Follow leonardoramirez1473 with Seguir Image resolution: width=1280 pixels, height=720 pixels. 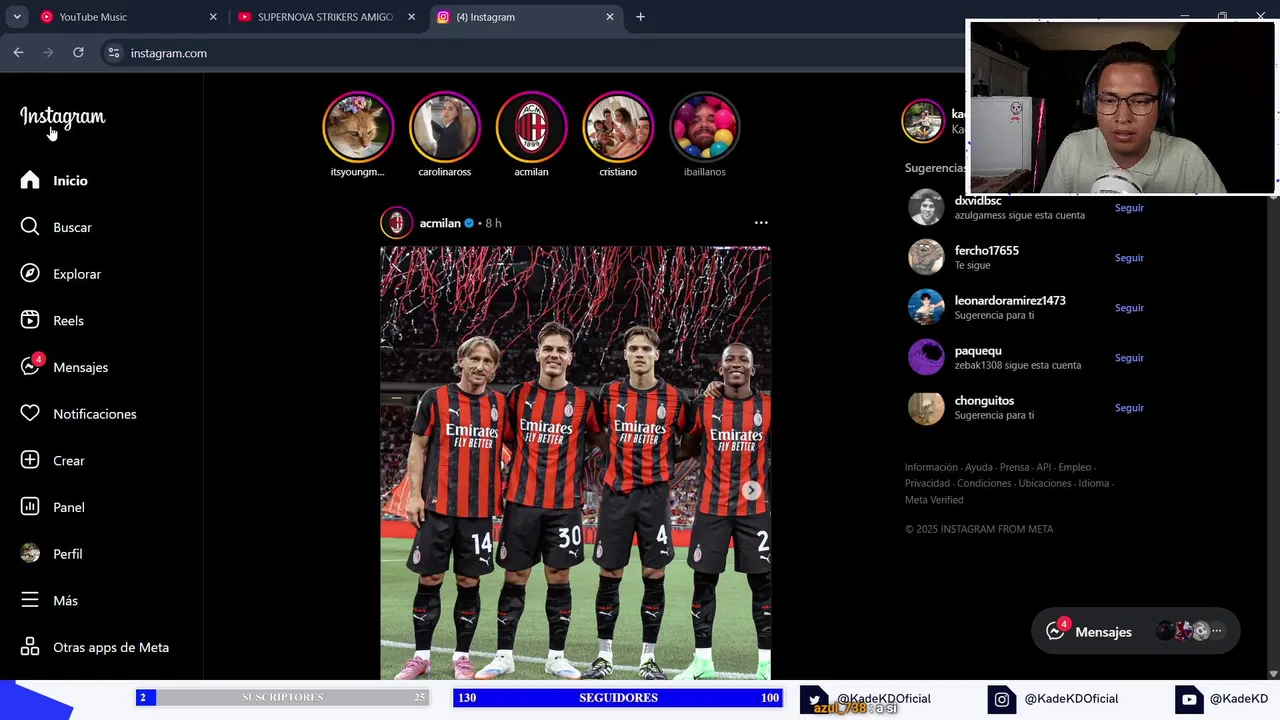pos(1129,308)
